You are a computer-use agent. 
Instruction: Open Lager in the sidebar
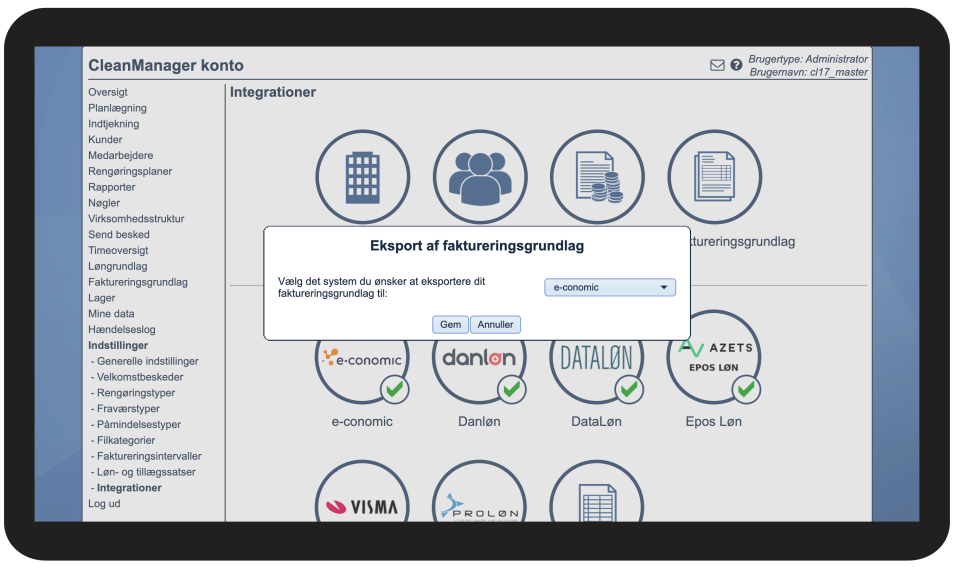102,297
